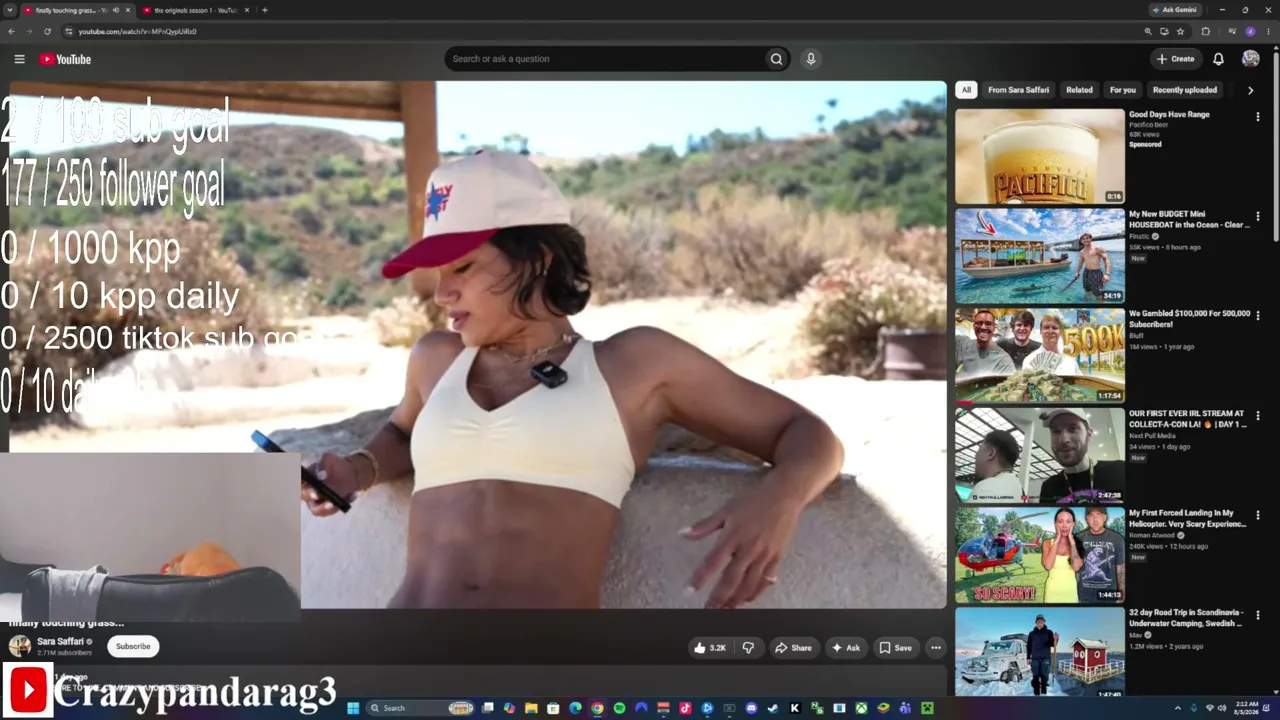1280x720 pixels.
Task: Click the Ask Gemini button
Action: pos(1174,10)
